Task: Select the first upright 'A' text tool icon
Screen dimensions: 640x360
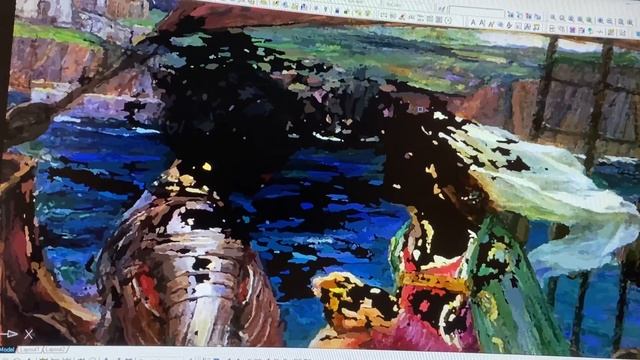Action: tap(473, 22)
